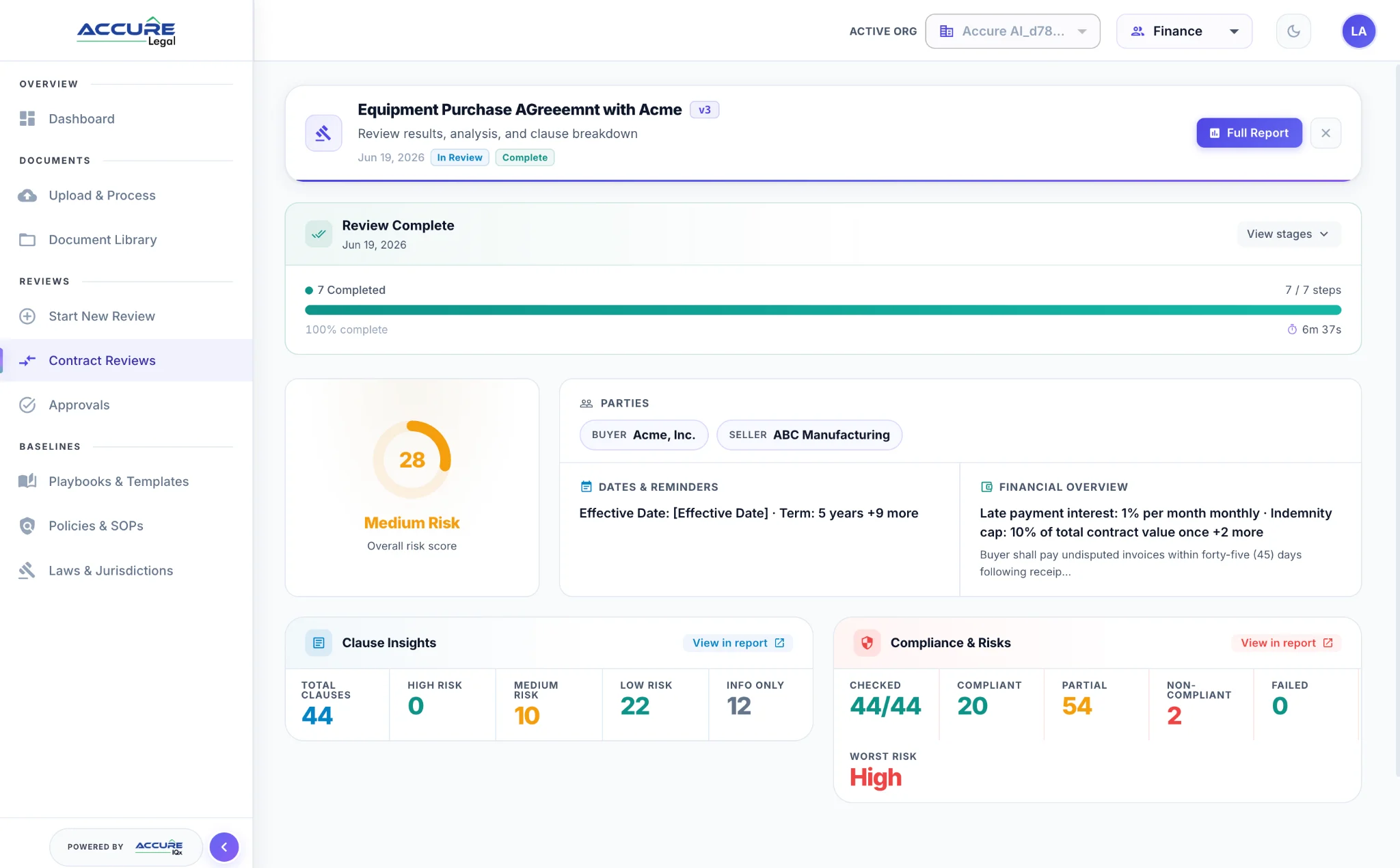
Task: Click the Parties people icon
Action: [587, 404]
